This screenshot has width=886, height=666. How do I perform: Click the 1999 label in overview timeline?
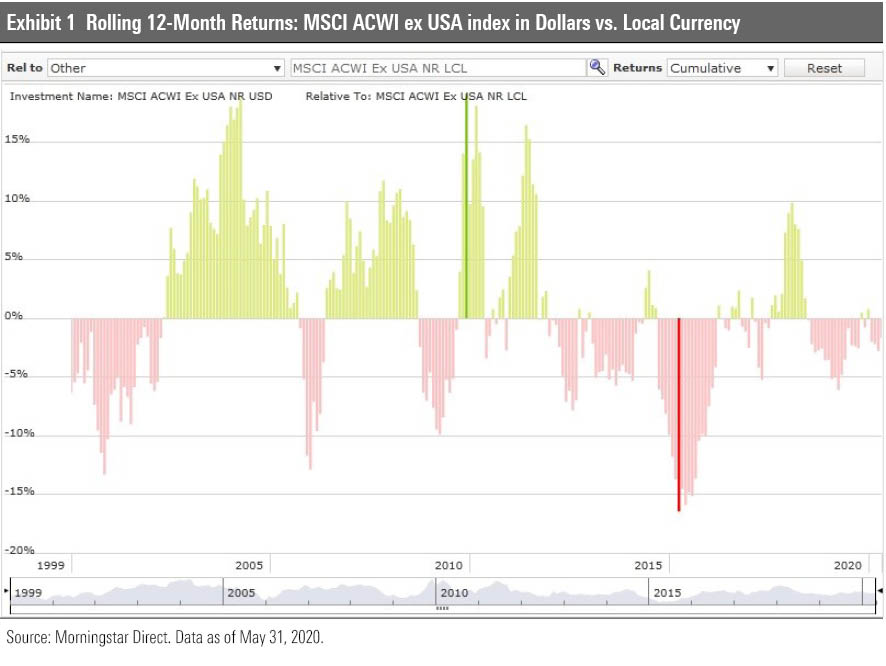click(x=29, y=593)
